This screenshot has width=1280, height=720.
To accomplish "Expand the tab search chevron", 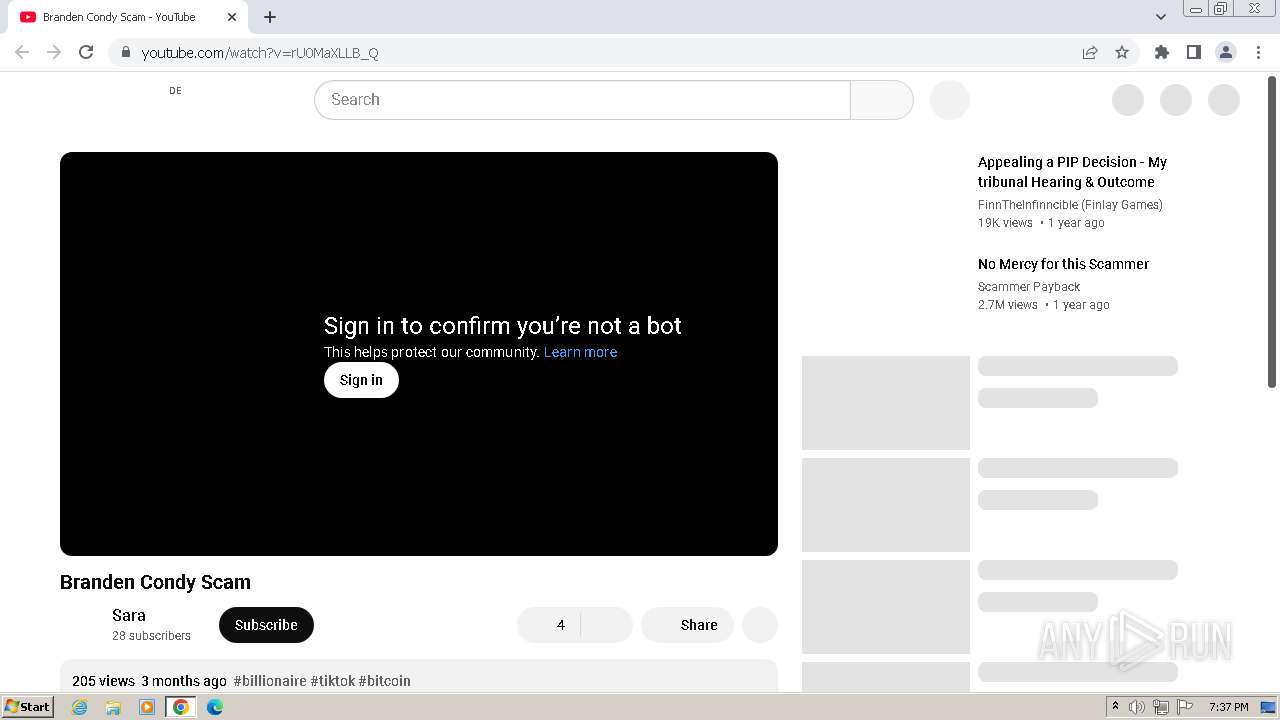I will point(1160,17).
